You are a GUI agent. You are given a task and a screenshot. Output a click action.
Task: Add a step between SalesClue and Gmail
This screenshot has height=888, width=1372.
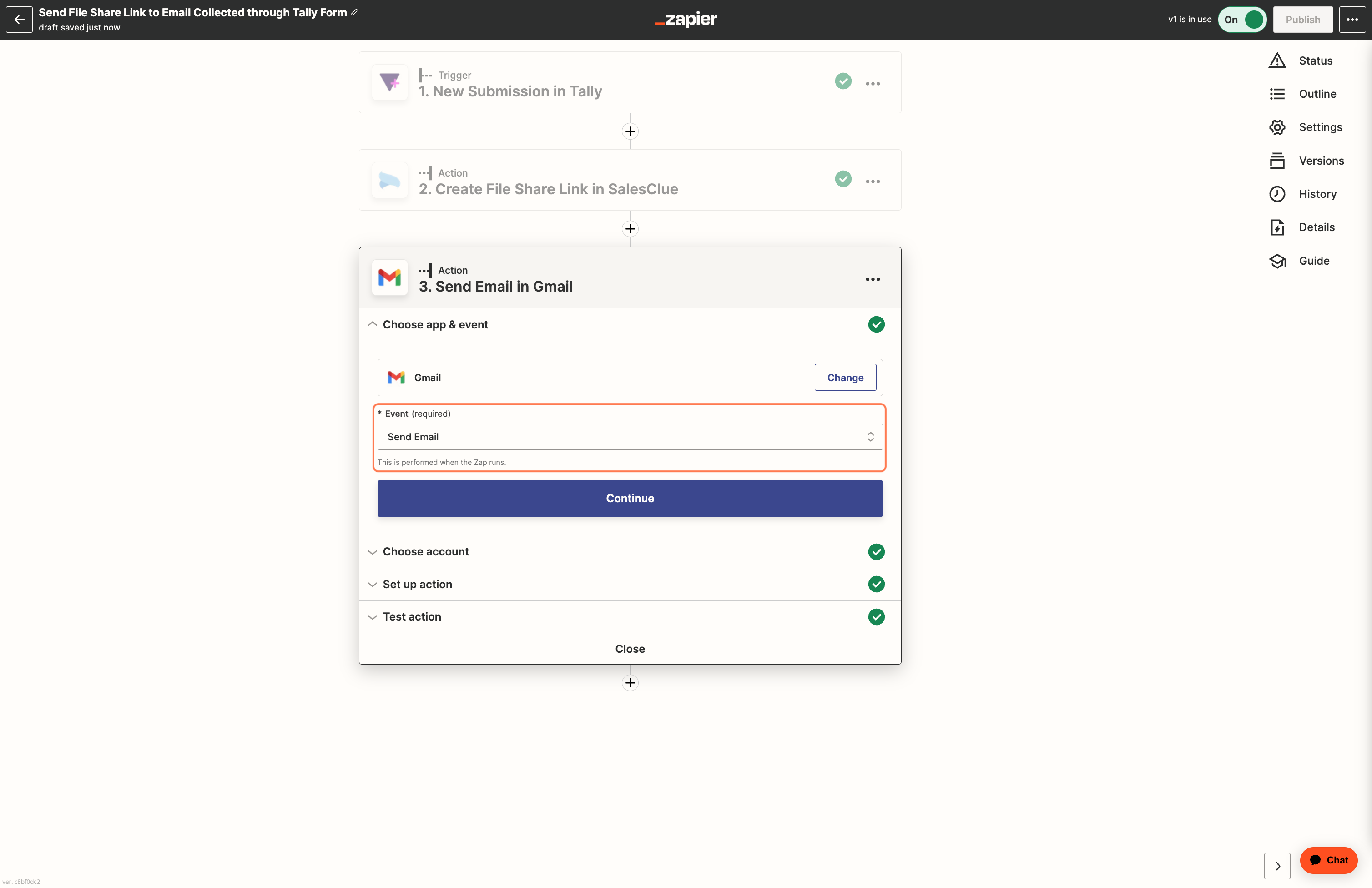(x=630, y=229)
